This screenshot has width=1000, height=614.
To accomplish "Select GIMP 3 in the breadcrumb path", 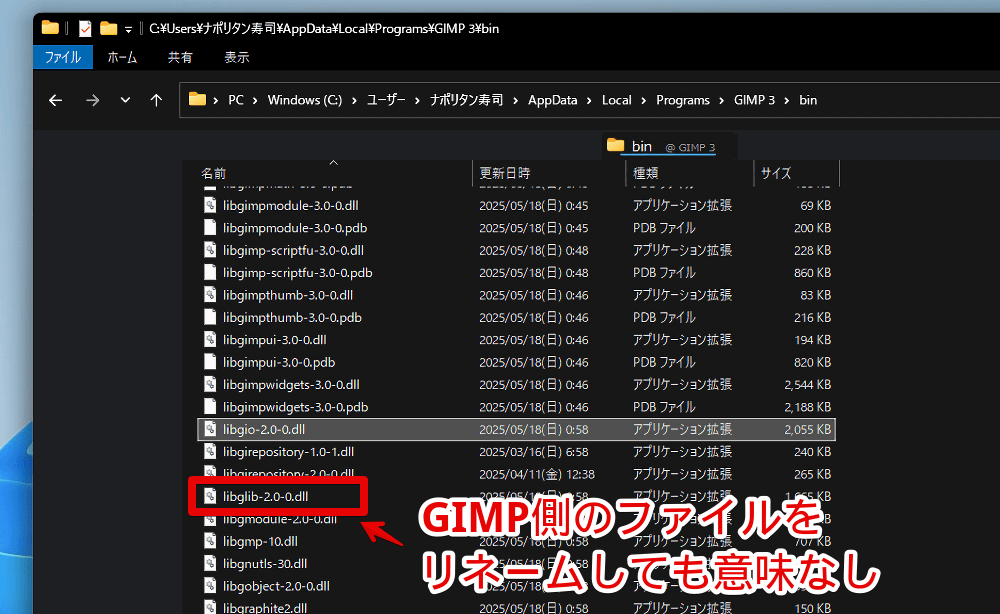I will click(x=754, y=100).
